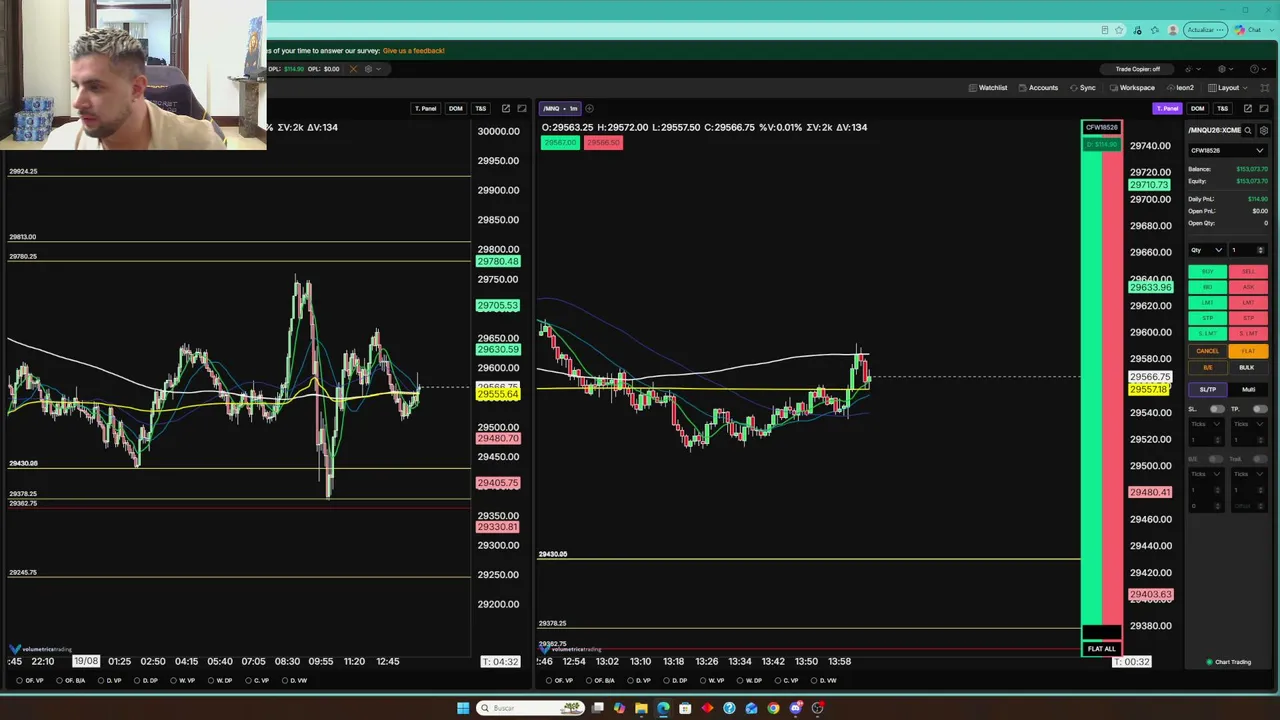This screenshot has height=720, width=1280.
Task: Select OF. B/A radio on left chart
Action: [x=70, y=681]
